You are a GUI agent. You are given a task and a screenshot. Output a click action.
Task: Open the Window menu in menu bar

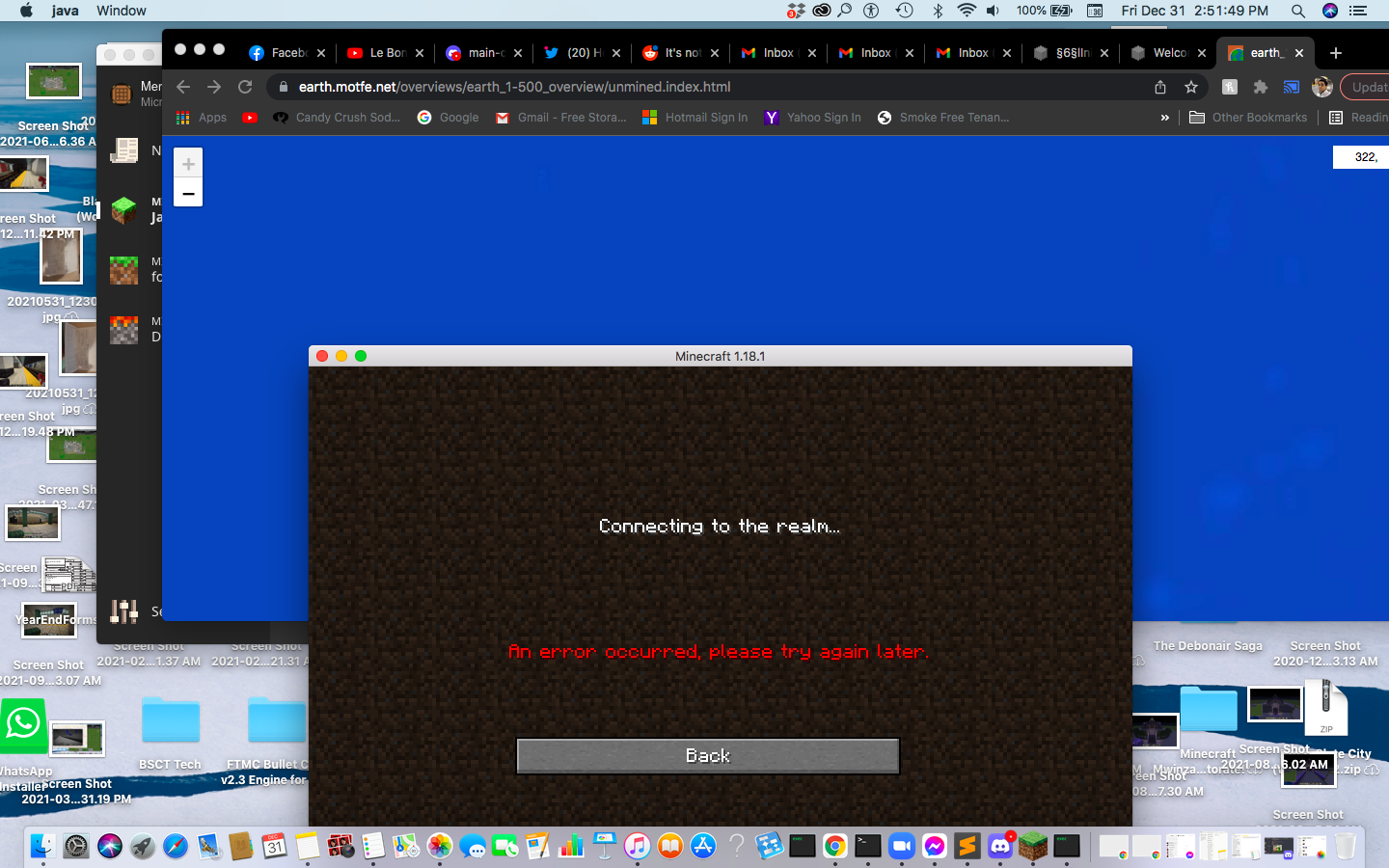pyautogui.click(x=121, y=11)
